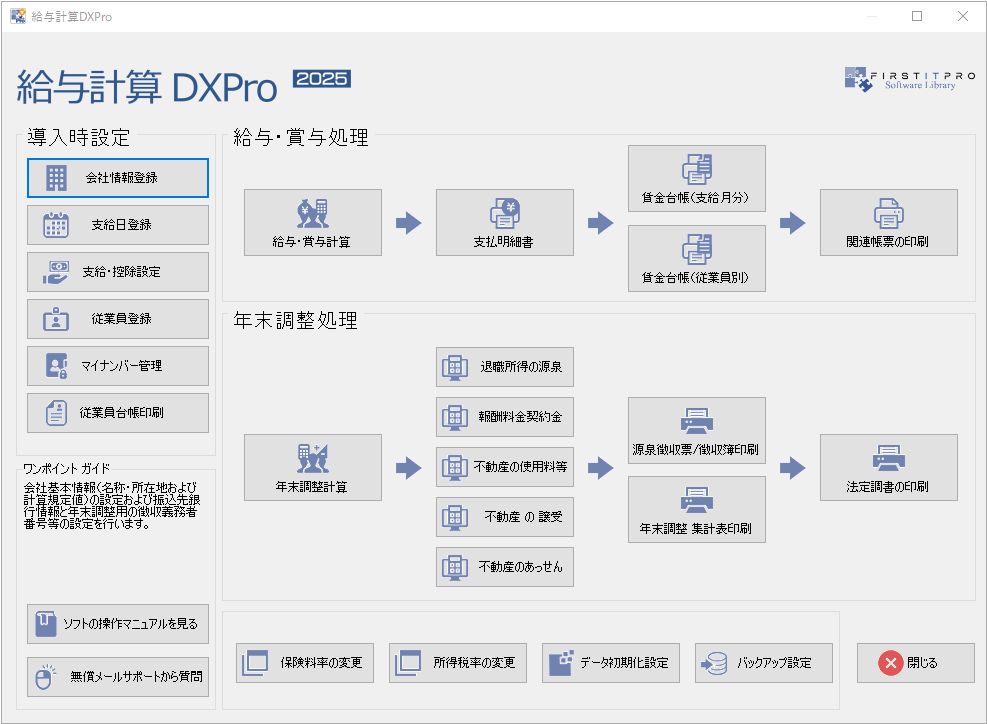The width and height of the screenshot is (987, 724).
Task: Click the document icon for 従業員台帳印刷
Action: 56,413
